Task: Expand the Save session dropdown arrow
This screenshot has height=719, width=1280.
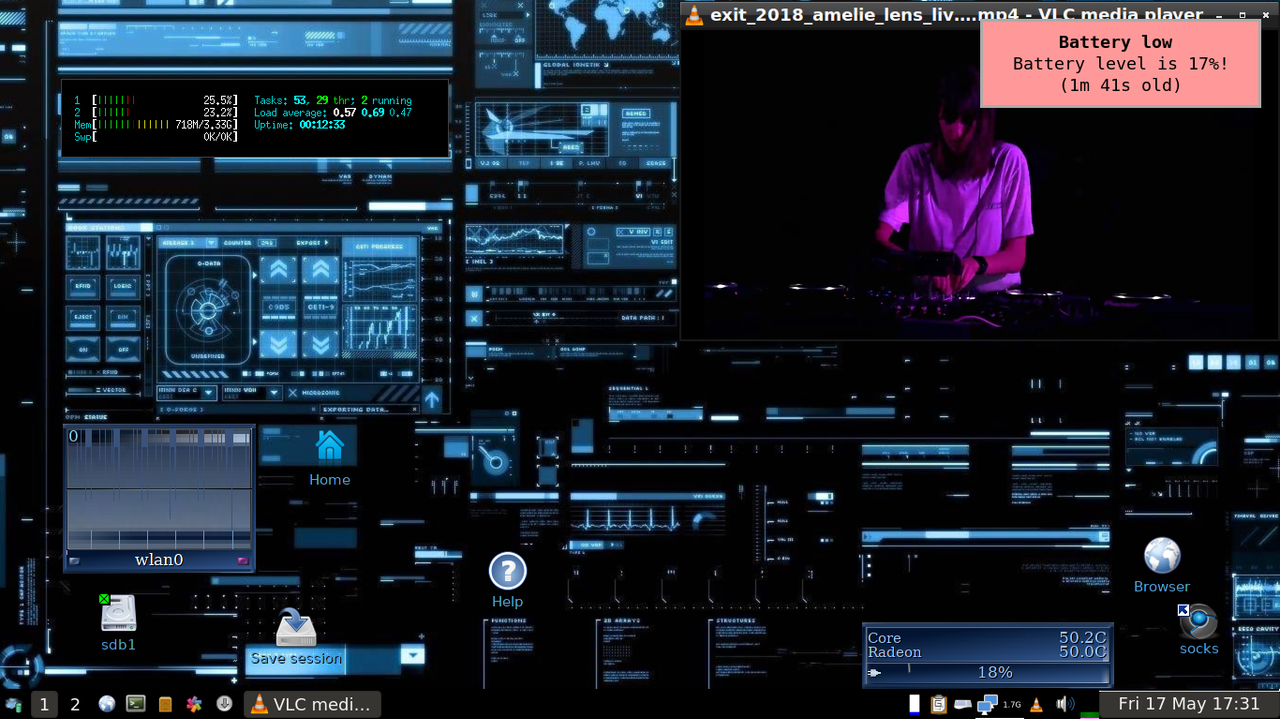Action: pyautogui.click(x=412, y=656)
